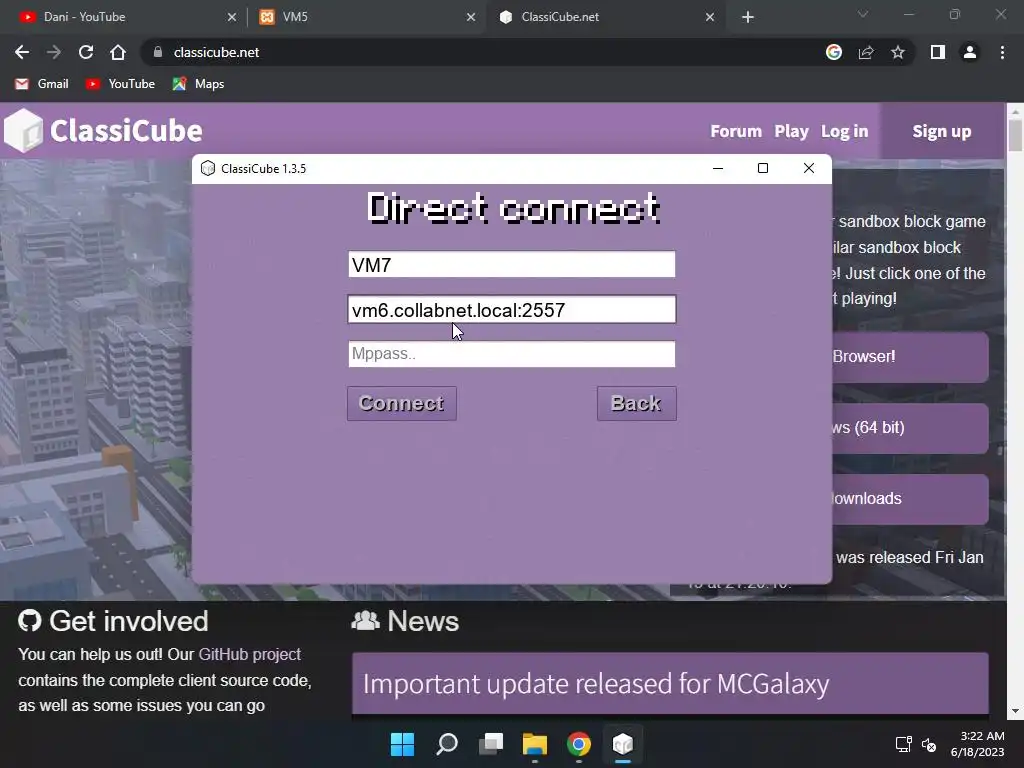Image resolution: width=1024 pixels, height=768 pixels.
Task: Click the Browser! play button on site
Action: [910, 357]
